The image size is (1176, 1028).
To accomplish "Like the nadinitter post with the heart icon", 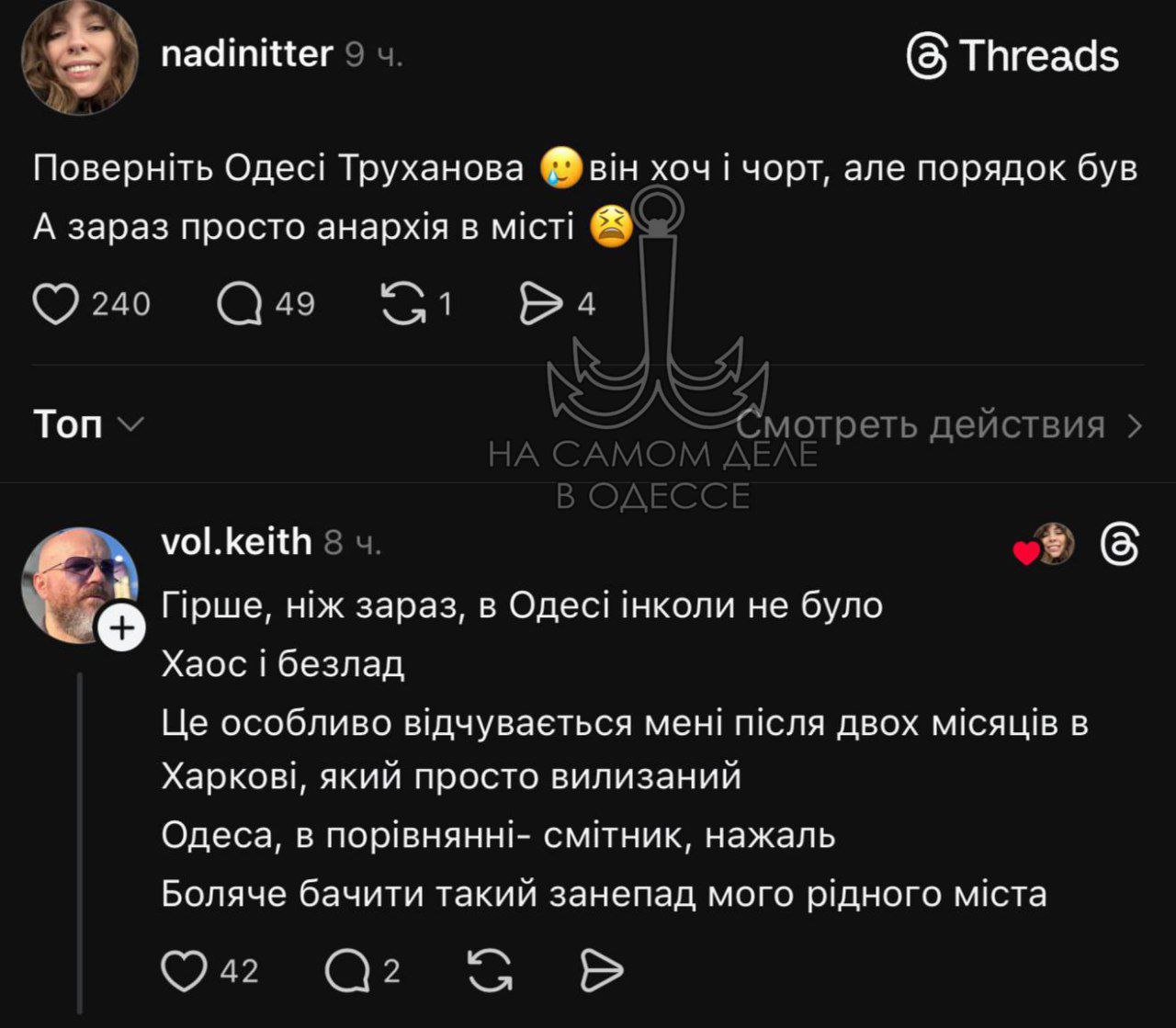I will (x=56, y=304).
